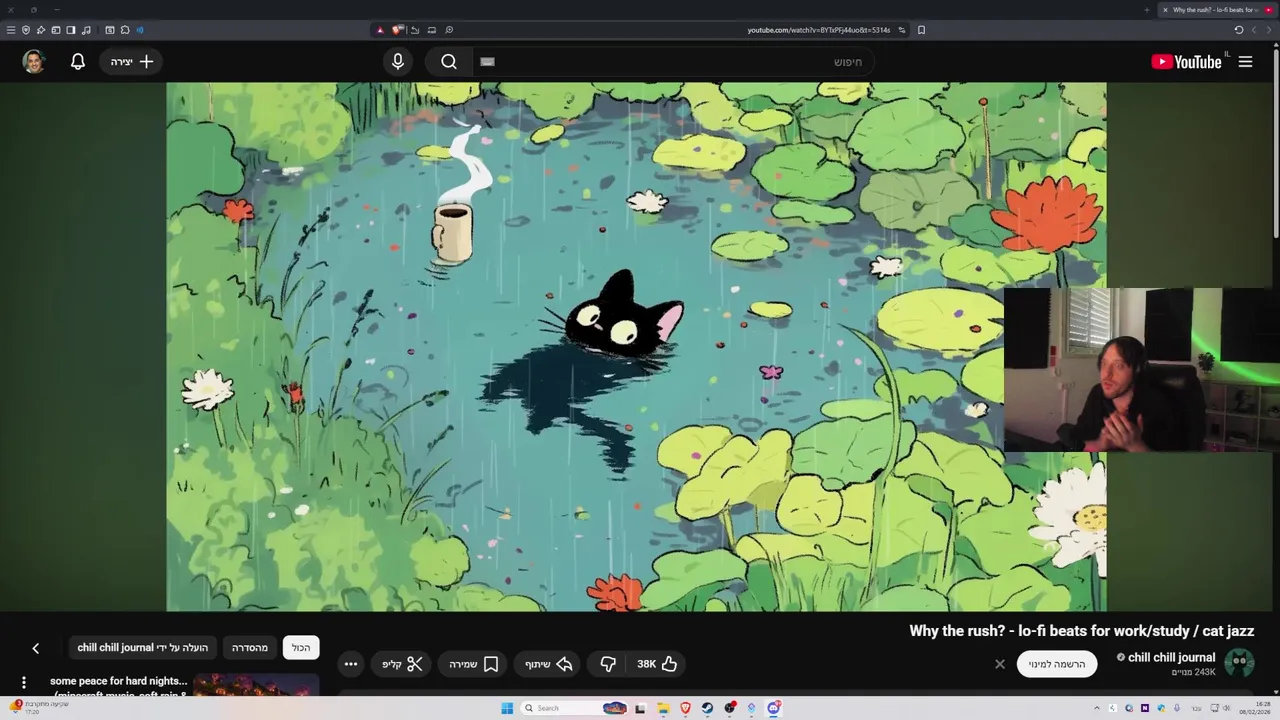Start voice search with microphone icon
Viewport: 1280px width, 720px height.
click(398, 62)
